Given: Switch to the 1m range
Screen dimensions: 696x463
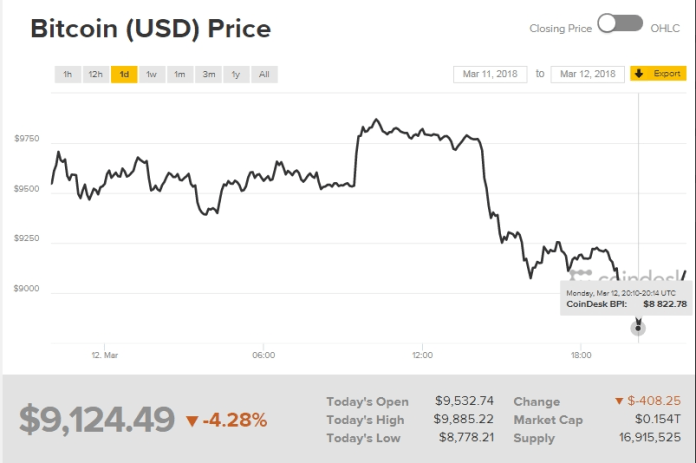Looking at the screenshot, I should pos(180,74).
